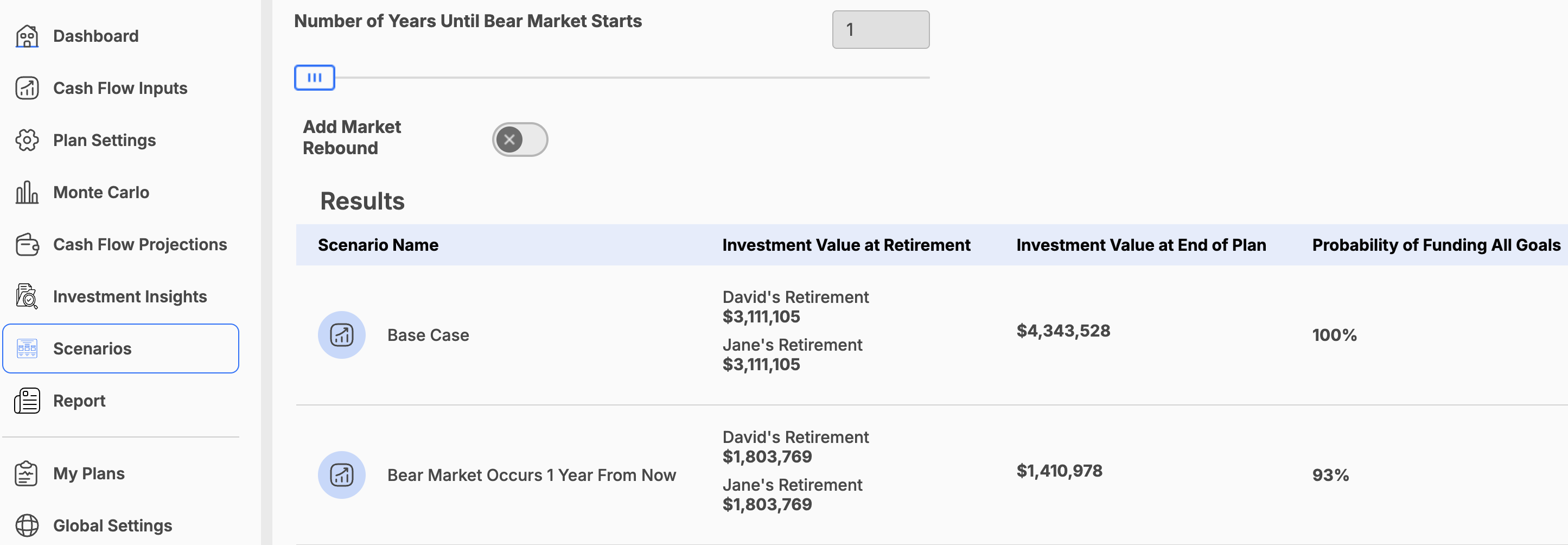Open the Dashboard from the sidebar
Image resolution: width=1568 pixels, height=545 pixels.
click(27, 35)
